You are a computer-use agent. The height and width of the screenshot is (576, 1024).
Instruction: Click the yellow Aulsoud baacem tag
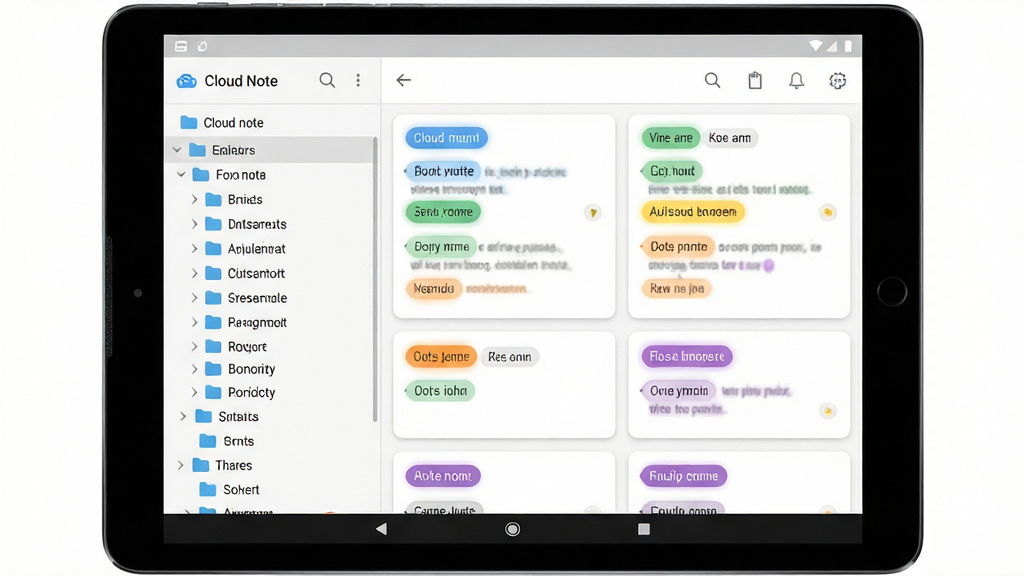pos(693,212)
